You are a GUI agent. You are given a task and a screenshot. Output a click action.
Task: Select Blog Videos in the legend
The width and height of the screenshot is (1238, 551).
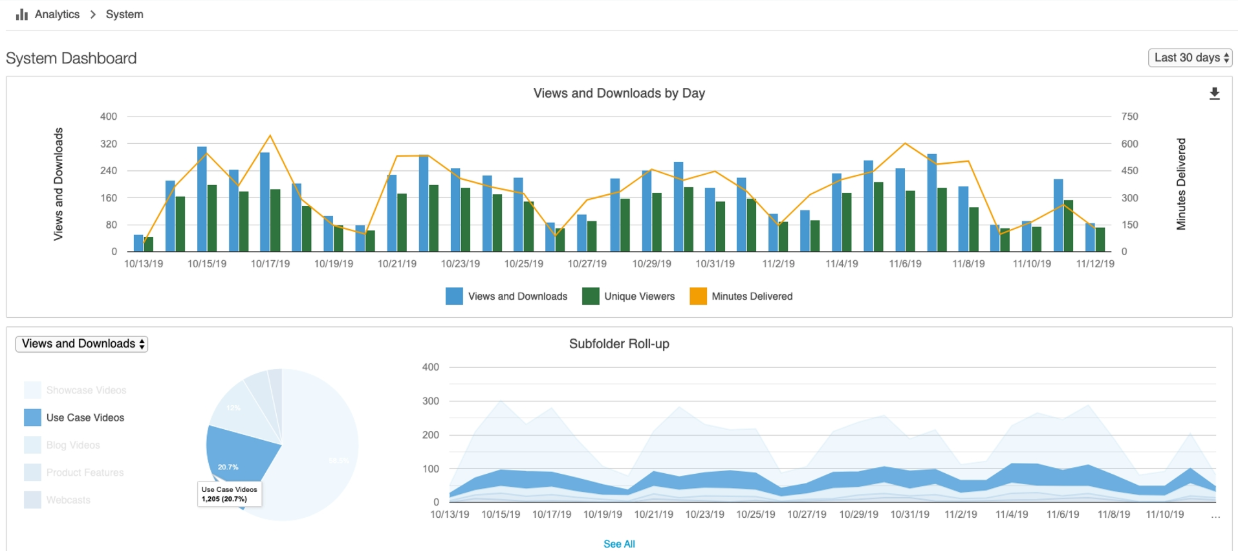click(73, 445)
